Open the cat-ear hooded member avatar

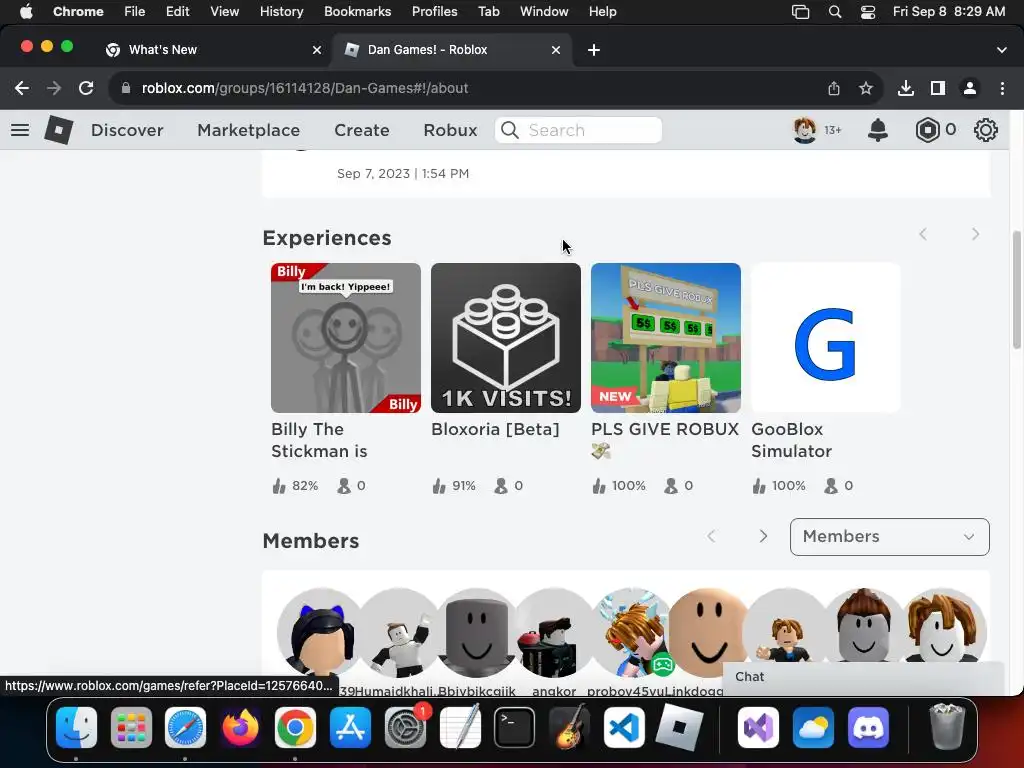319,633
